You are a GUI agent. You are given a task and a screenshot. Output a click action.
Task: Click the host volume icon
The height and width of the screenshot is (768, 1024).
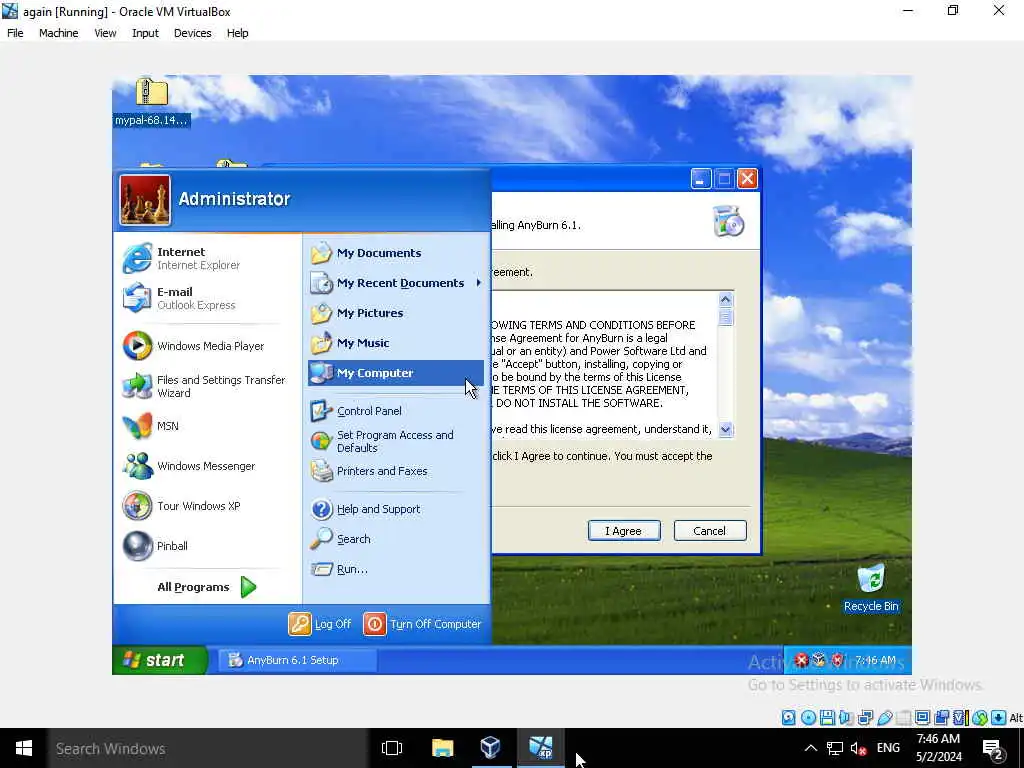tap(858, 748)
